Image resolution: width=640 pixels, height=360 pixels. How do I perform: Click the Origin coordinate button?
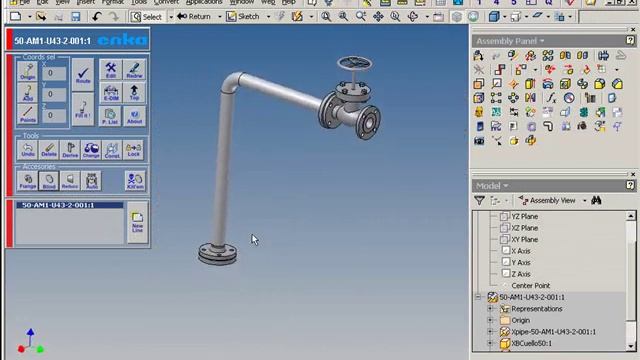tap(27, 71)
